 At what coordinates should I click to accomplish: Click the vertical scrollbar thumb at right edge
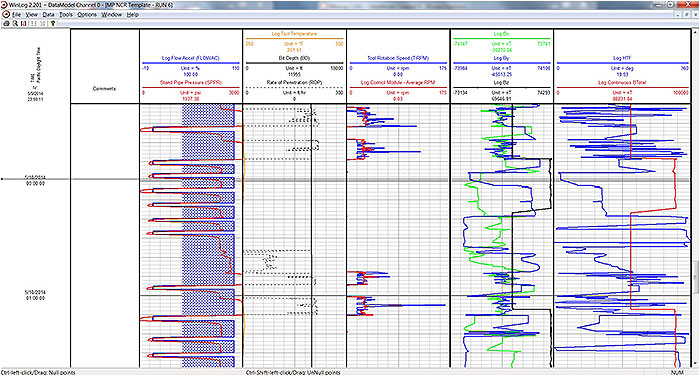point(696,276)
